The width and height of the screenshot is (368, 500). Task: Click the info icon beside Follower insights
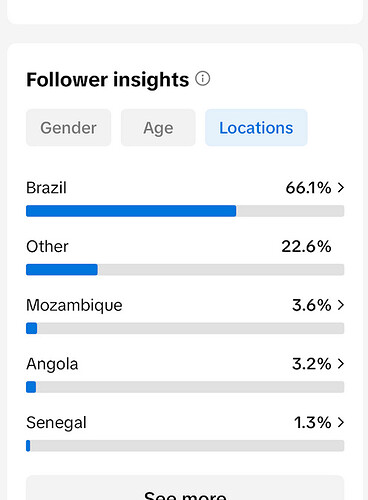point(203,79)
